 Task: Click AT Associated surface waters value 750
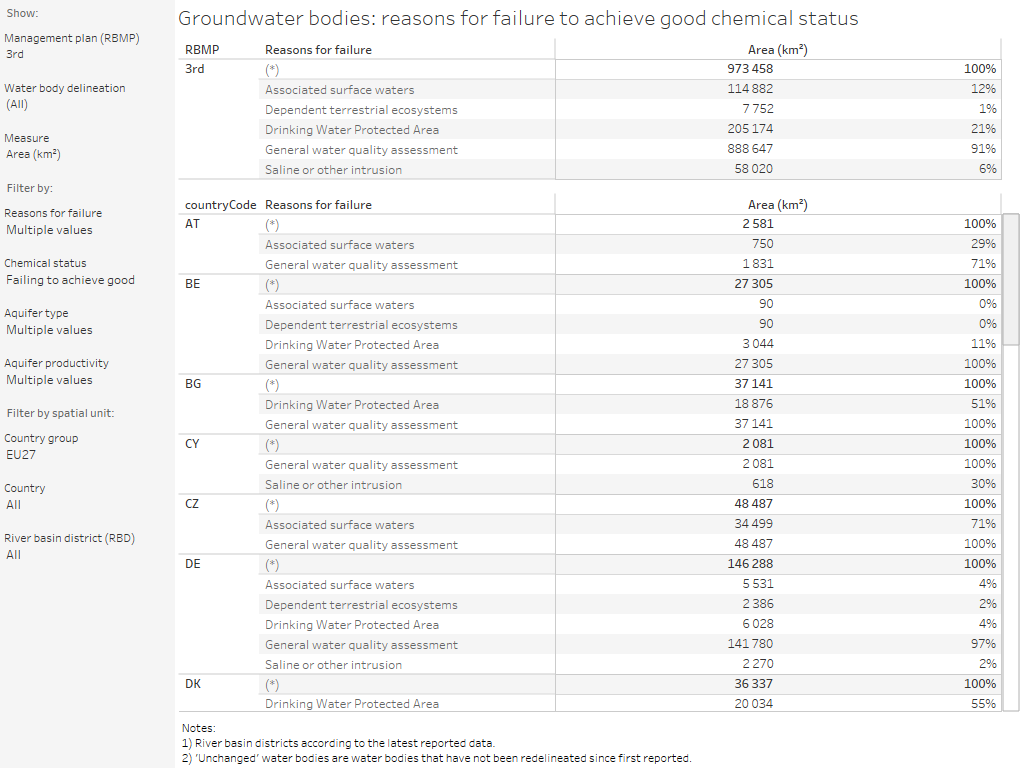[x=763, y=244]
